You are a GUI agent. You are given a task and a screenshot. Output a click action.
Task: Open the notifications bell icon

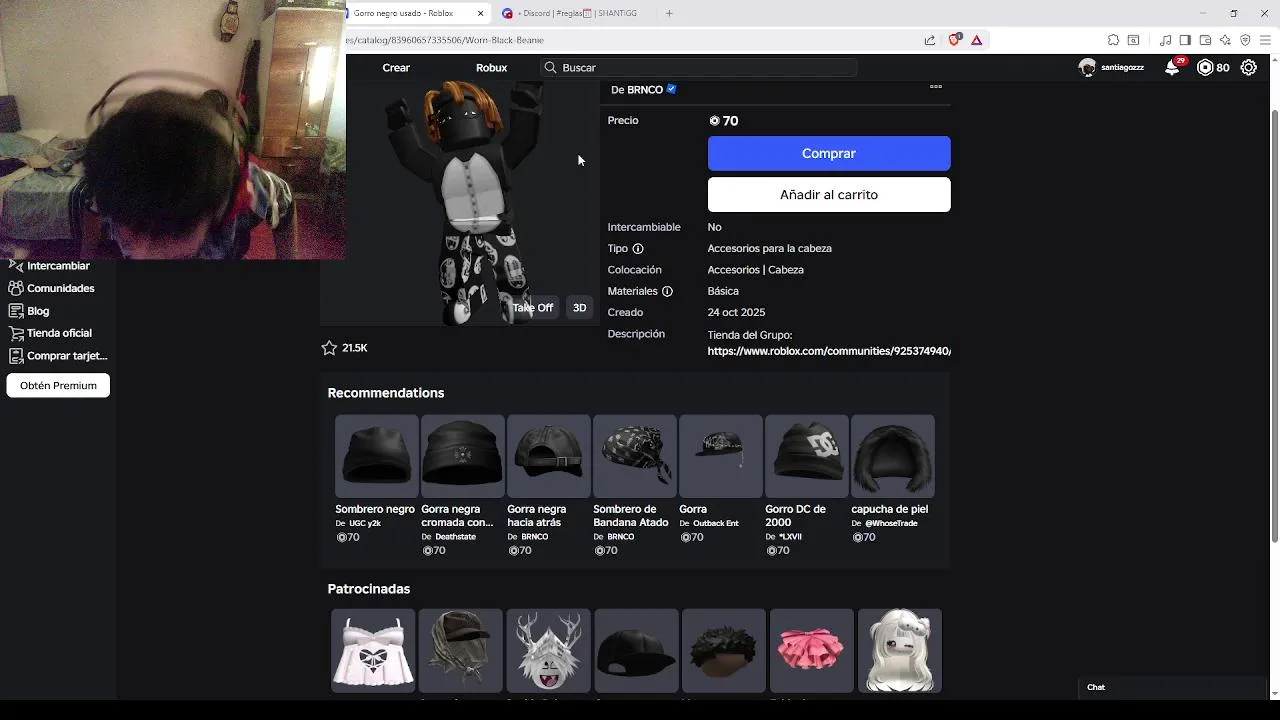click(1172, 68)
